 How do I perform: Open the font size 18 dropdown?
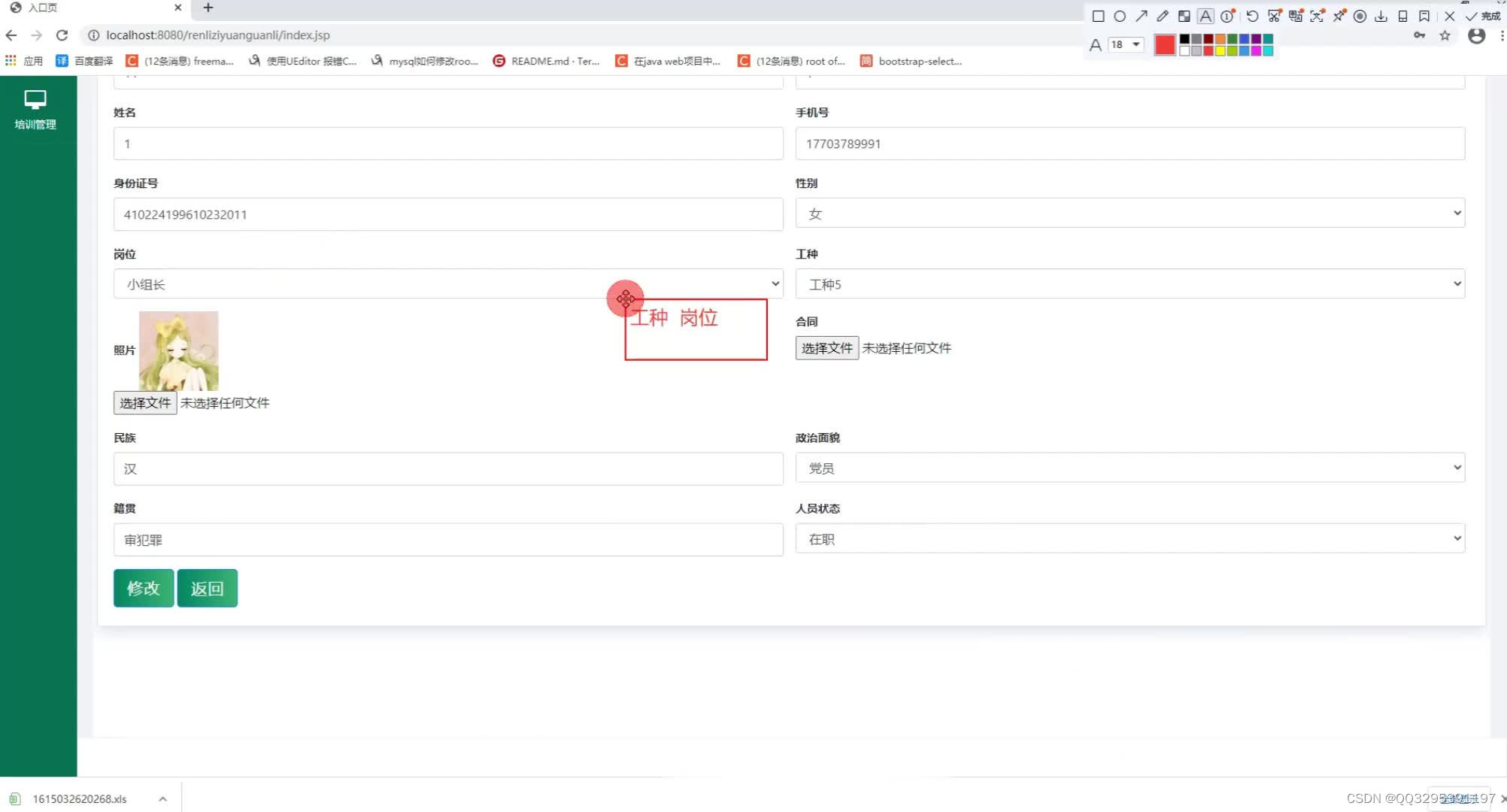pos(1126,44)
